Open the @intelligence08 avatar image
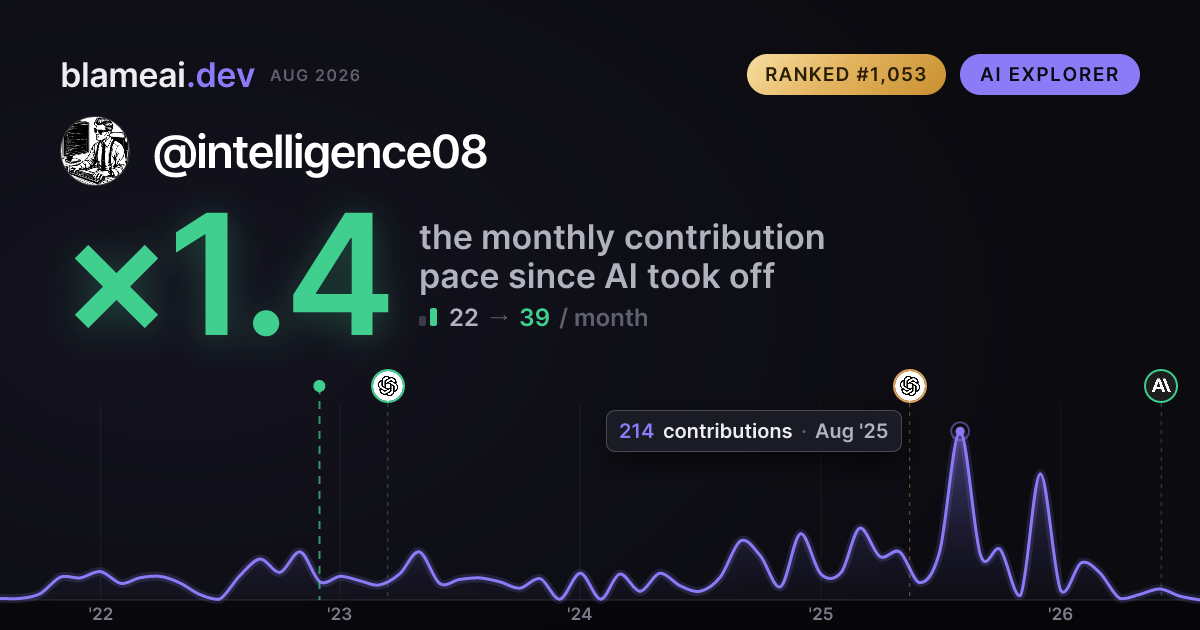Viewport: 1200px width, 630px height. coord(95,151)
